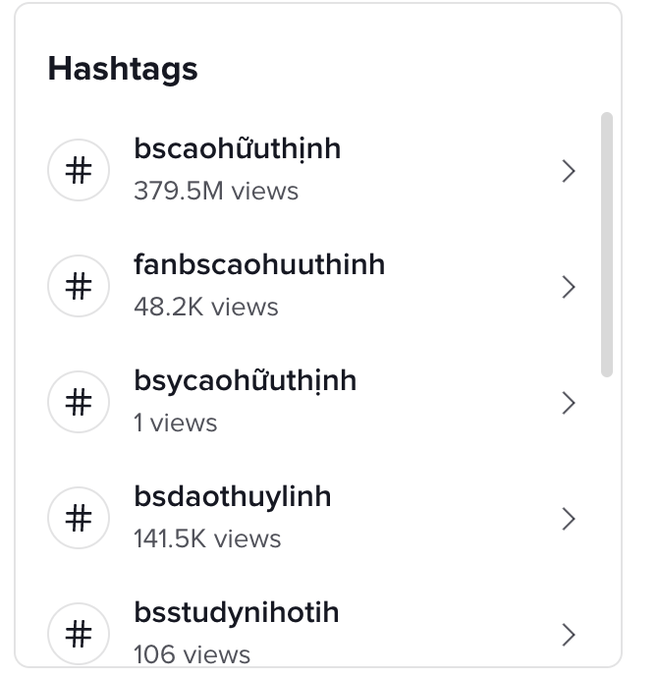
Task: Select the 48.2K views count text
Action: point(206,307)
